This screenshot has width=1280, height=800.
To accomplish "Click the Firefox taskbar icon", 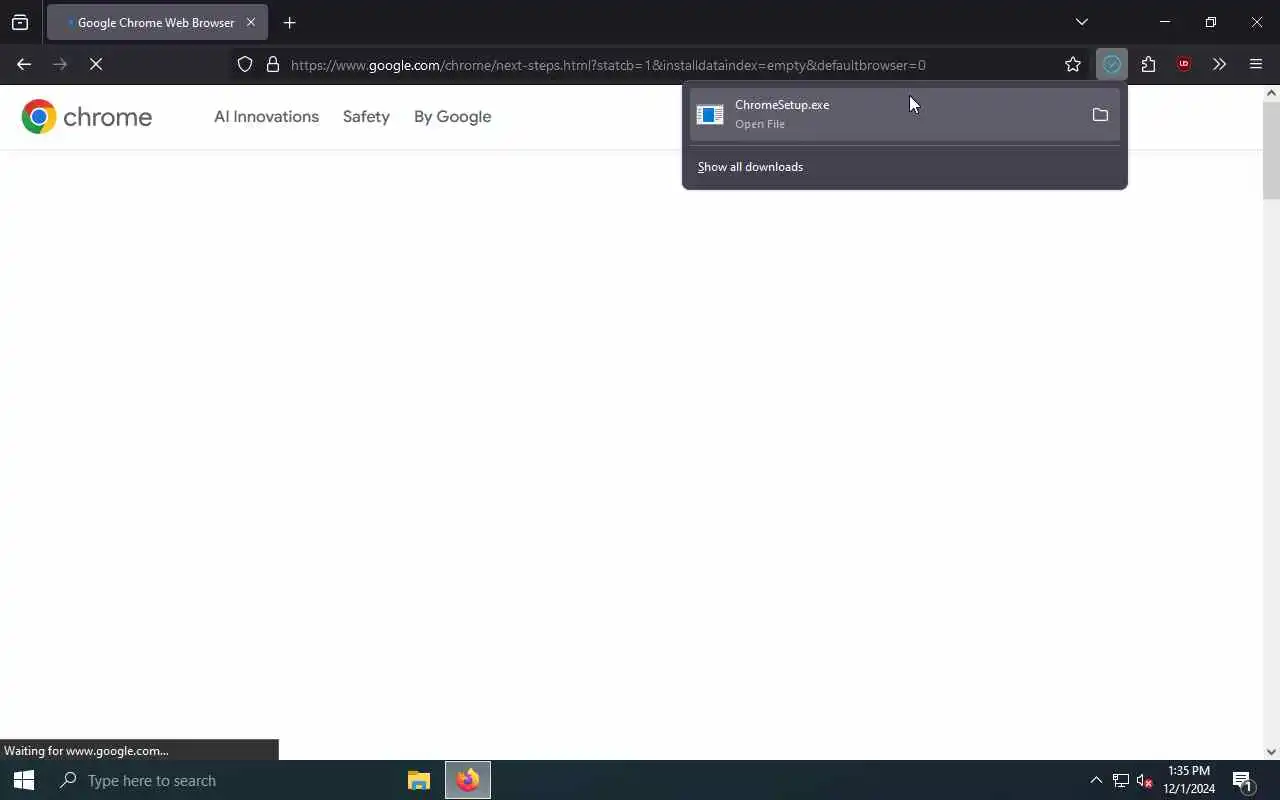I will 468,780.
